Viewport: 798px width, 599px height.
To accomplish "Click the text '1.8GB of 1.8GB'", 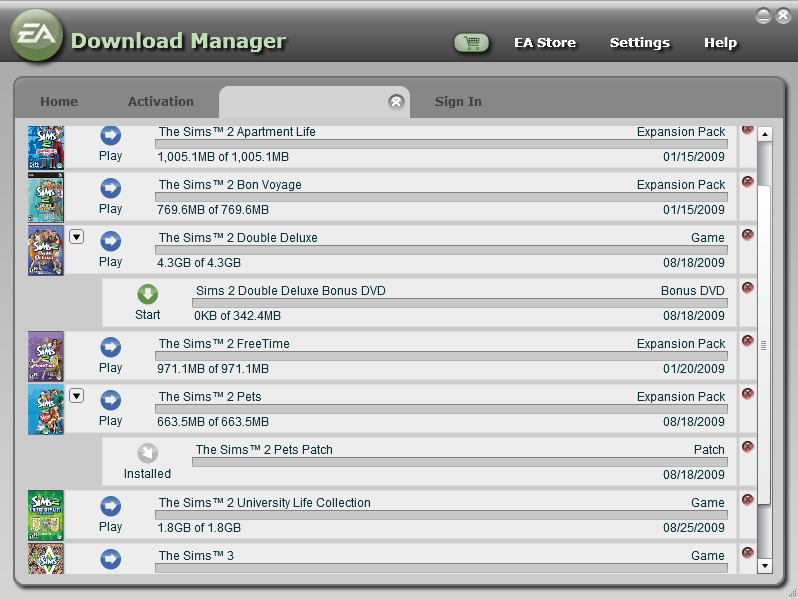I will (199, 527).
